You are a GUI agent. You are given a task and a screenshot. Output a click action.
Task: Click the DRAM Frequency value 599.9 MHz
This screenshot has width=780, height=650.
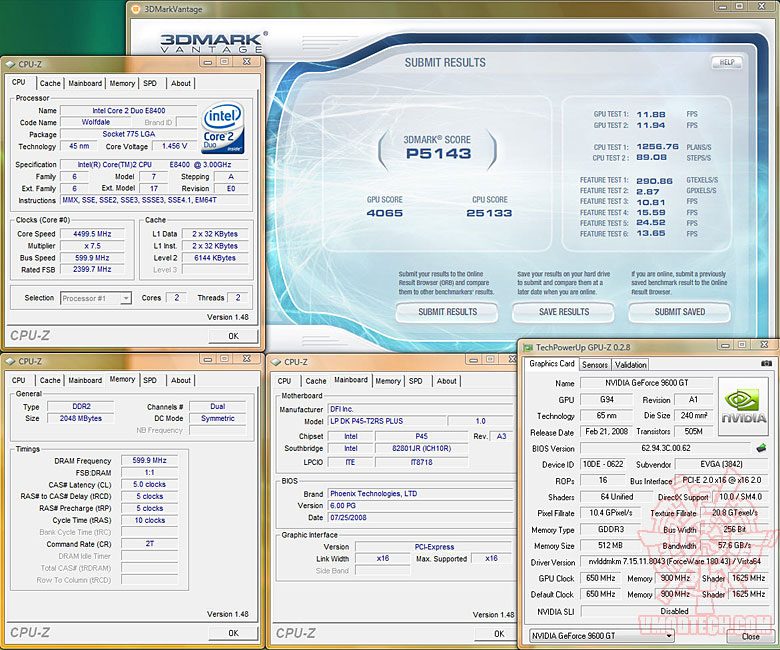pos(149,461)
